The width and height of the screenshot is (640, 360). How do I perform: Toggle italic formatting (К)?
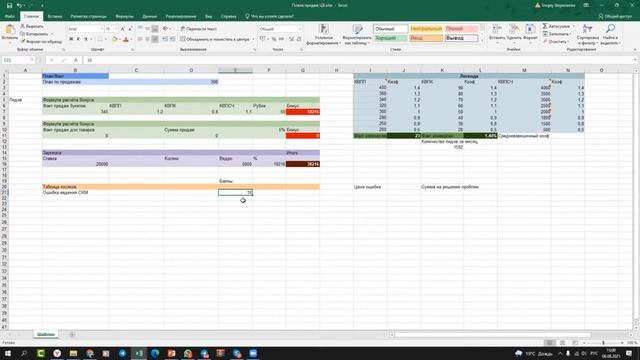pyautogui.click(x=78, y=39)
